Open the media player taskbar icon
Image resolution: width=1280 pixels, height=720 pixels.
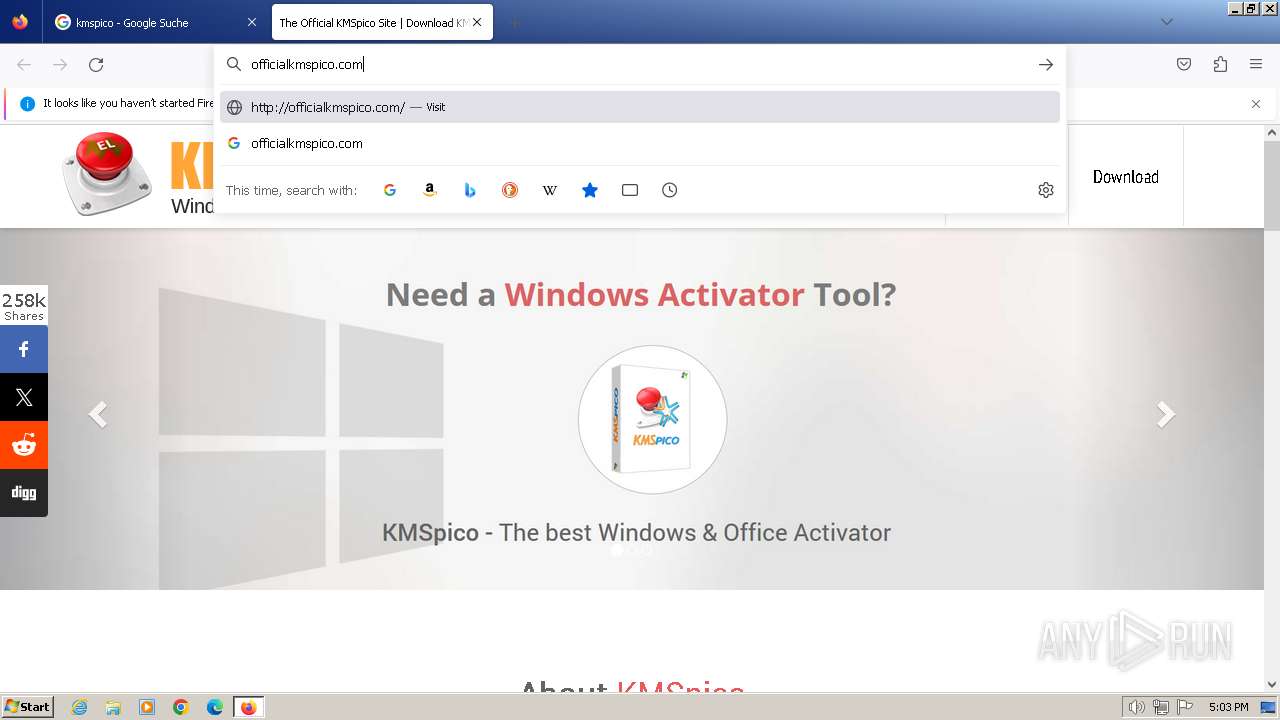[147, 707]
